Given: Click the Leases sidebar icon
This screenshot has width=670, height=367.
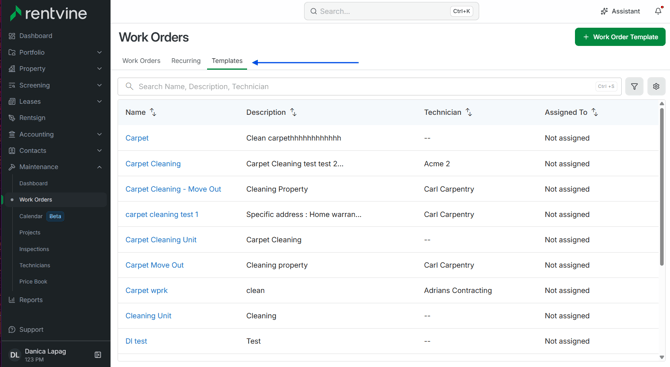Looking at the screenshot, I should (x=12, y=101).
